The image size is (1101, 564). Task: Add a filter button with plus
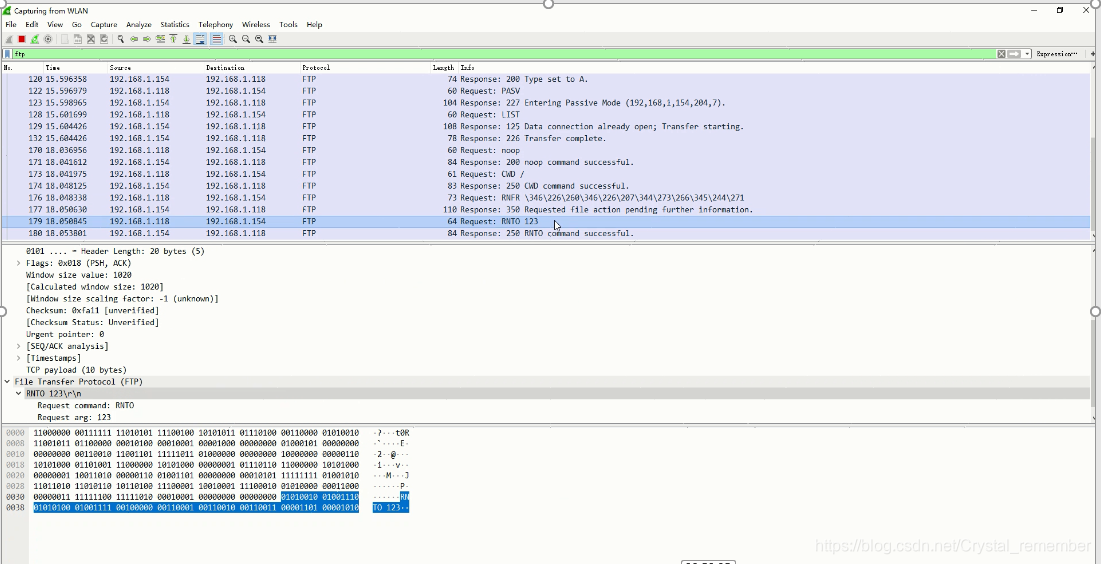pos(1093,54)
